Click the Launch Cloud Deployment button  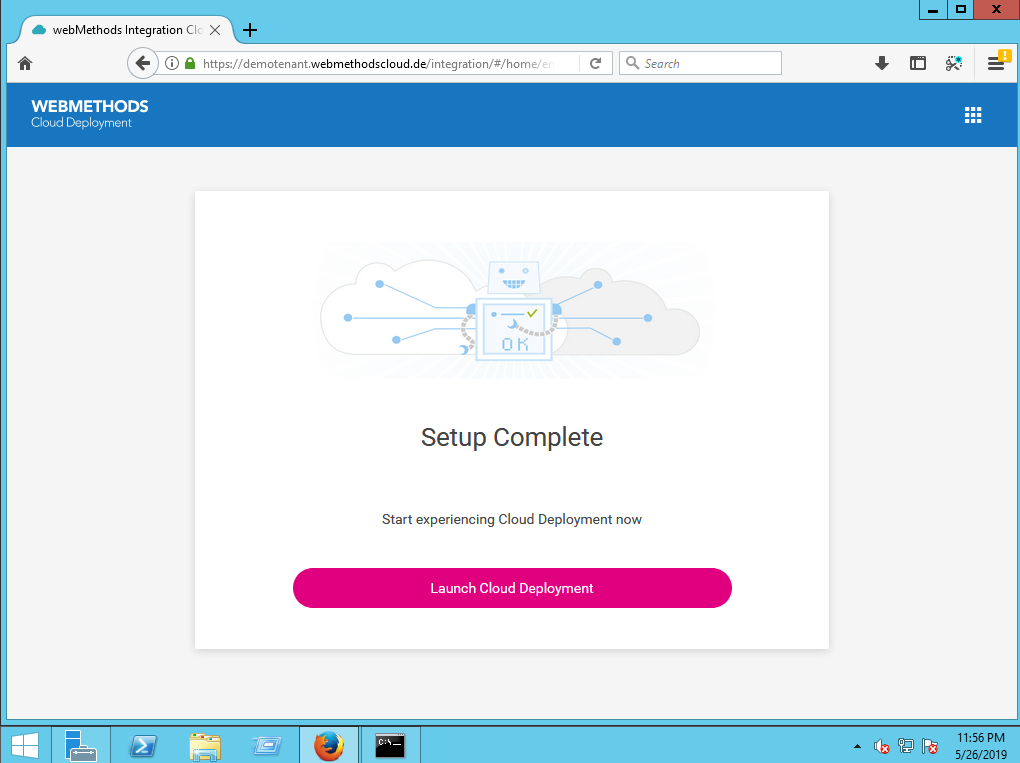coord(512,588)
